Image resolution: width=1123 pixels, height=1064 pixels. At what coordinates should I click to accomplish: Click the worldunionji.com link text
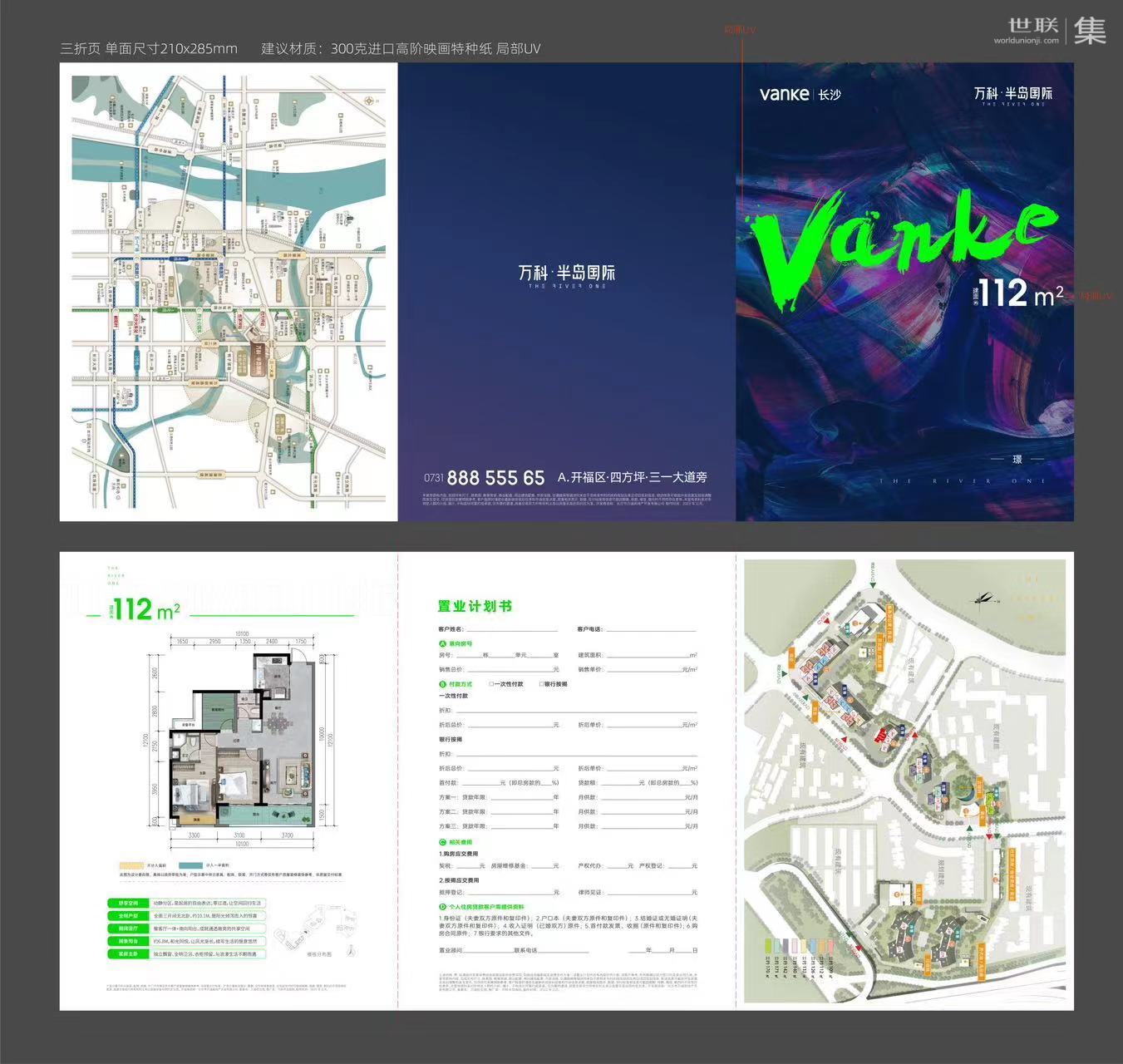(1026, 40)
